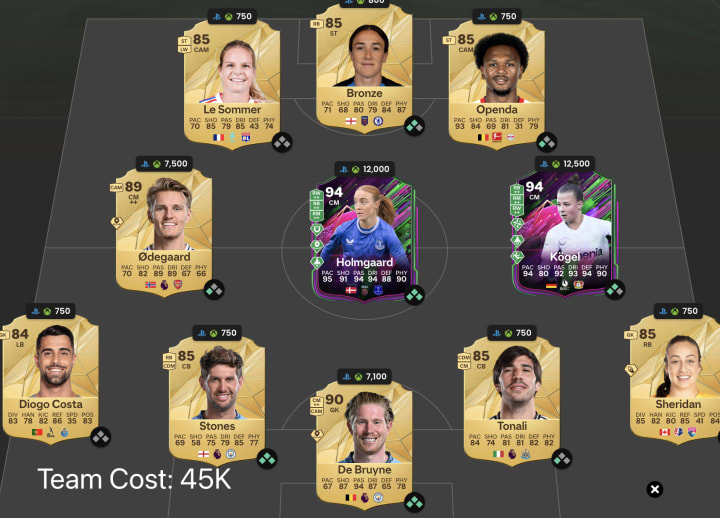This screenshot has width=720, height=518.
Task: Click the chemistry icon beside Diogo Costa
Action: [x=101, y=437]
